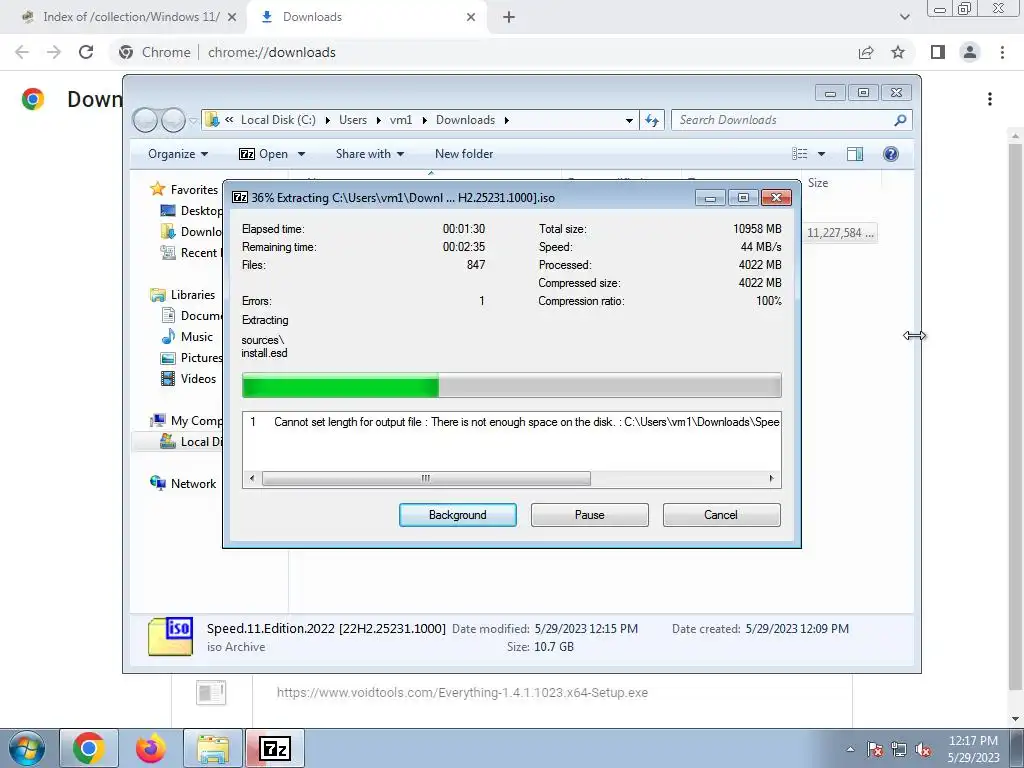Switch to 7-Zip taskbar button
The image size is (1024, 768).
(275, 748)
